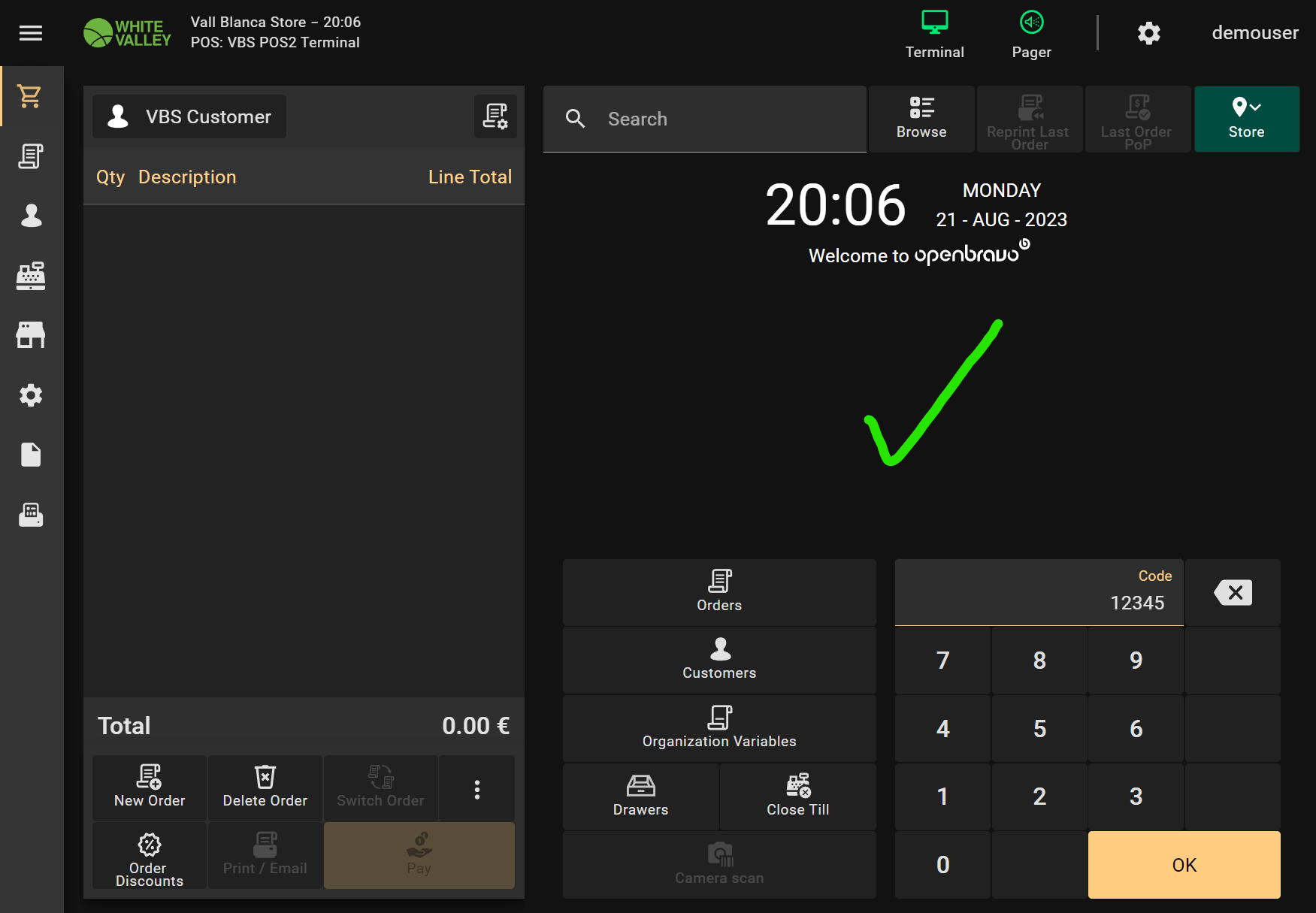Screen dimensions: 1316x913
Task: Select the shopping cart sidebar icon
Action: click(x=31, y=96)
